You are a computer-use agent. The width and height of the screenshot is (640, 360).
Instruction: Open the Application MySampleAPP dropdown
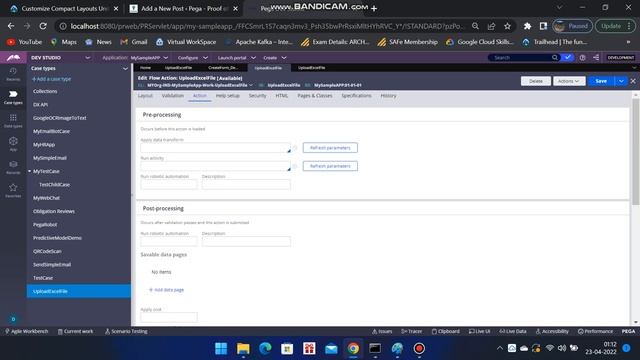tap(149, 58)
